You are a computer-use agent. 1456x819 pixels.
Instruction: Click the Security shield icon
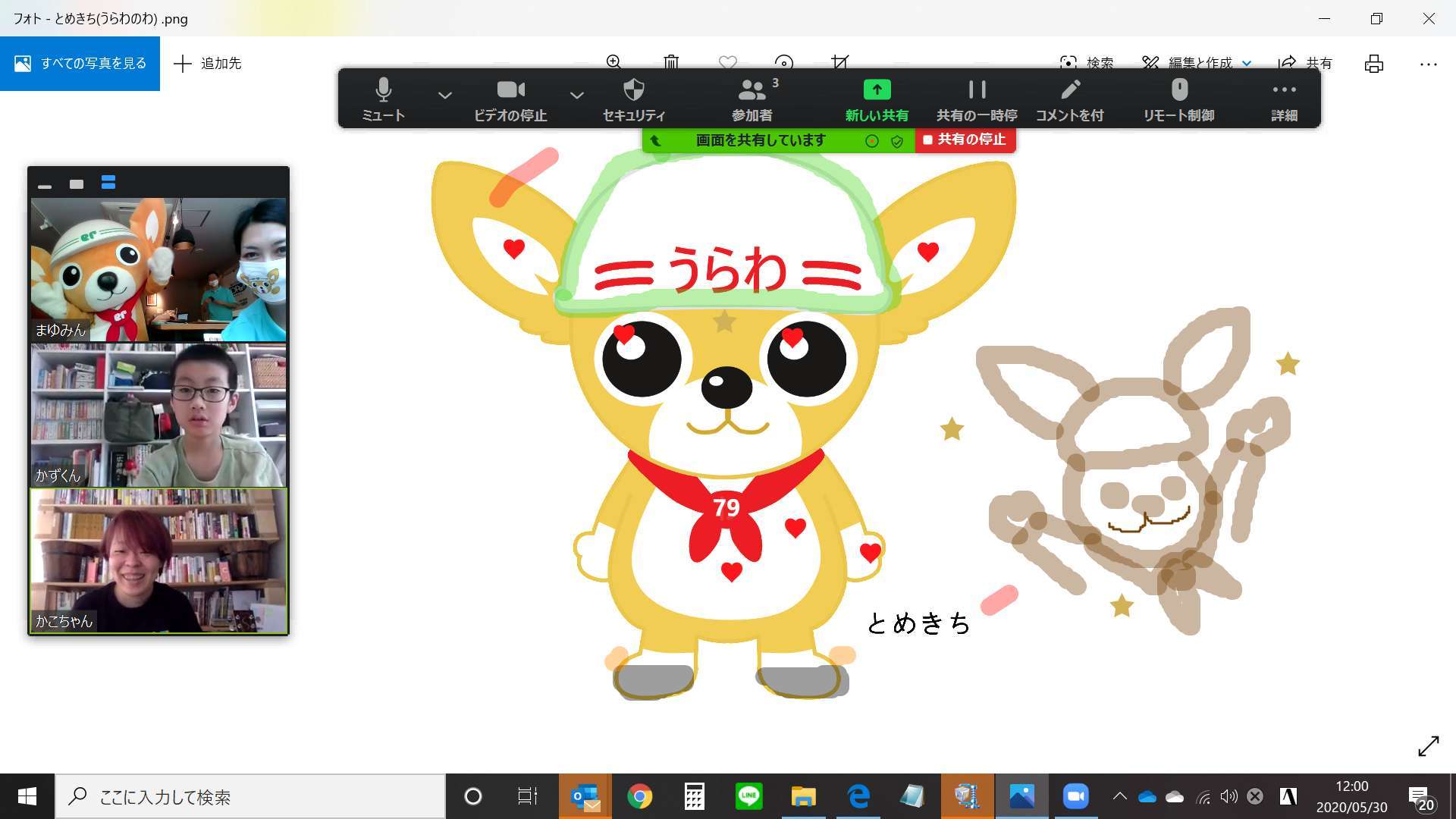(x=633, y=90)
